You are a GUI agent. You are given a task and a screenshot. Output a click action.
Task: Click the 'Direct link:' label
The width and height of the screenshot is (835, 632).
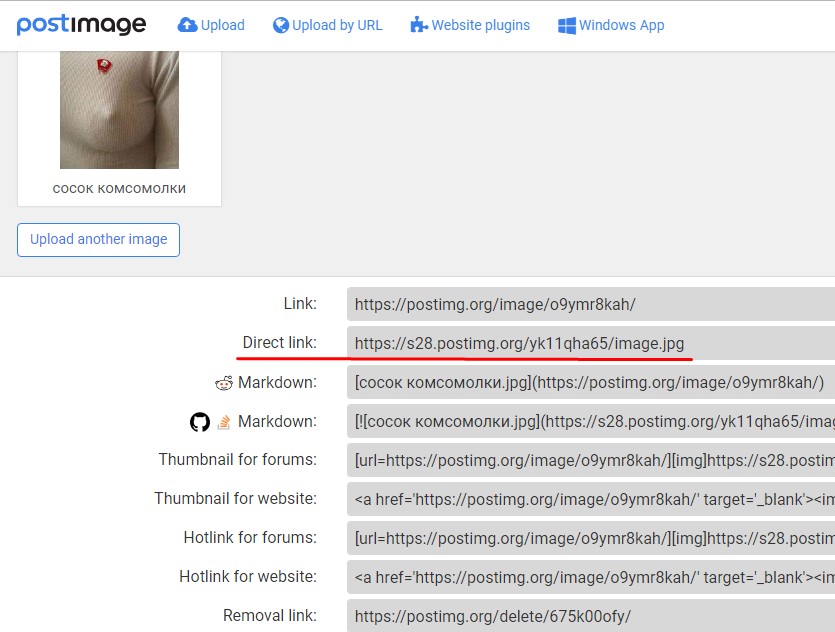pos(280,342)
